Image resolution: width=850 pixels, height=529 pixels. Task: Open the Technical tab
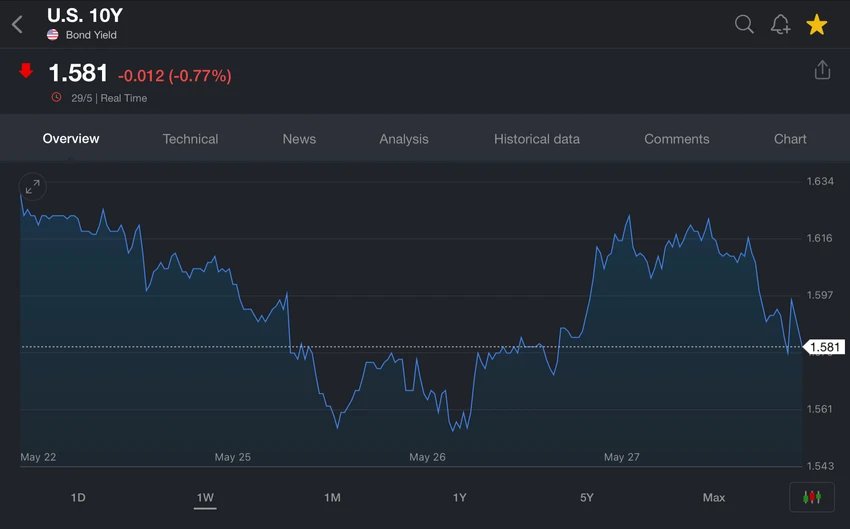pyautogui.click(x=190, y=139)
